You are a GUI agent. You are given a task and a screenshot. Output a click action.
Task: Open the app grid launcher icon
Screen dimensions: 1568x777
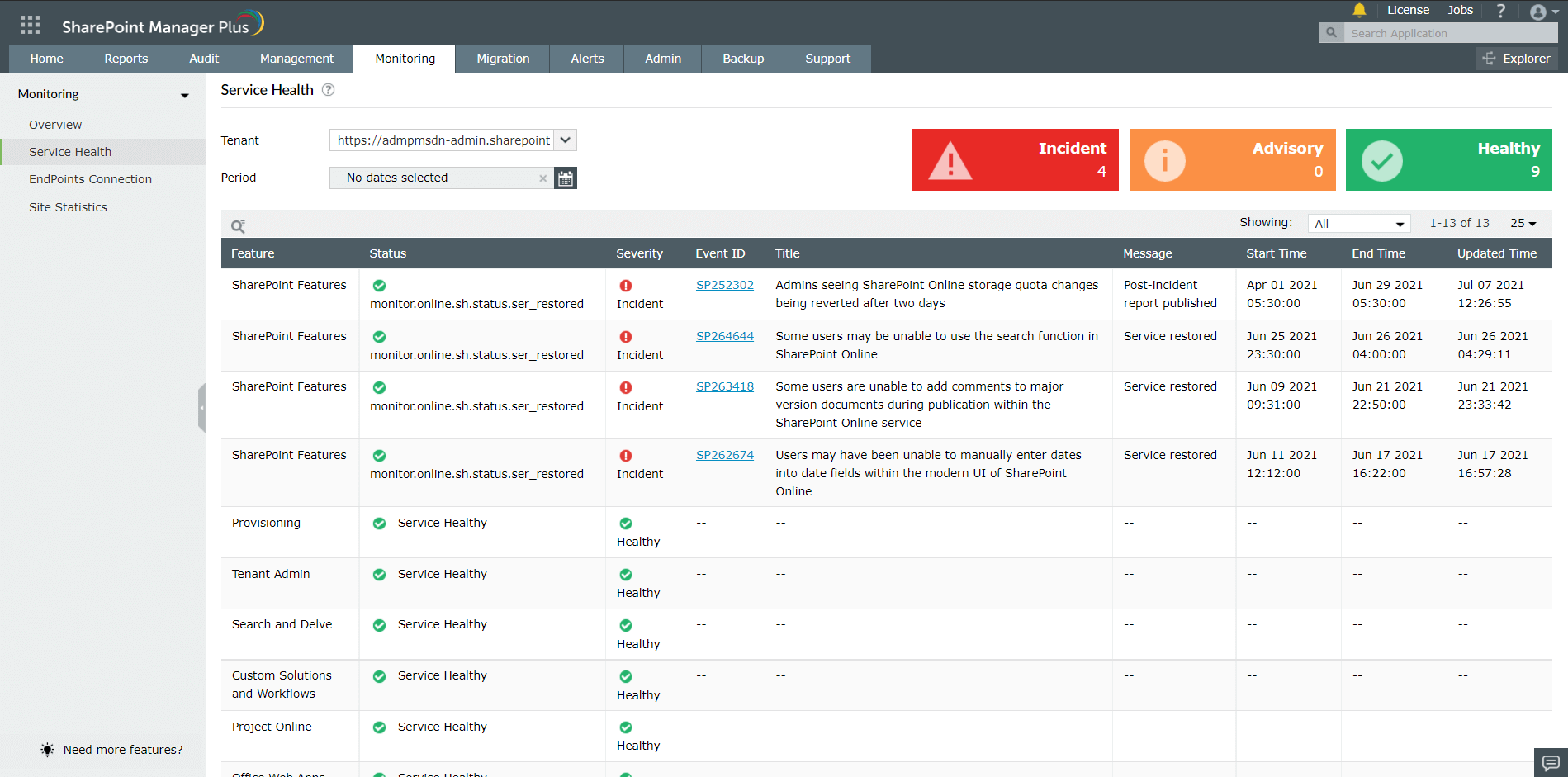tap(30, 25)
